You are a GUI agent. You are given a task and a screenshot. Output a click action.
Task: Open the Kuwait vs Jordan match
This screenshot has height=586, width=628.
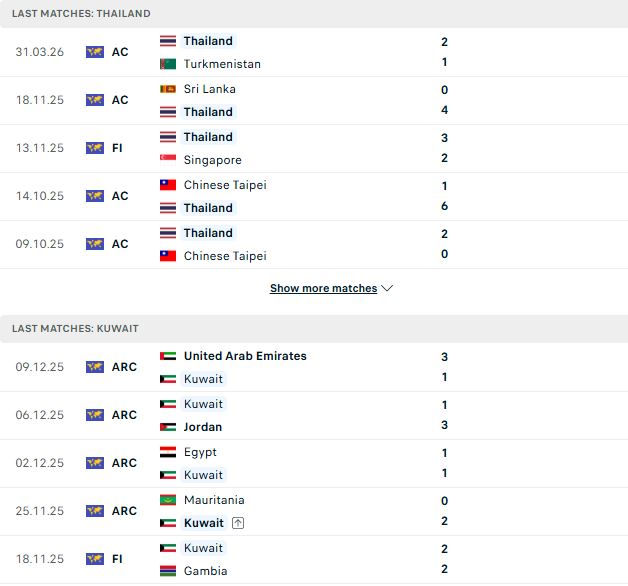click(x=314, y=415)
